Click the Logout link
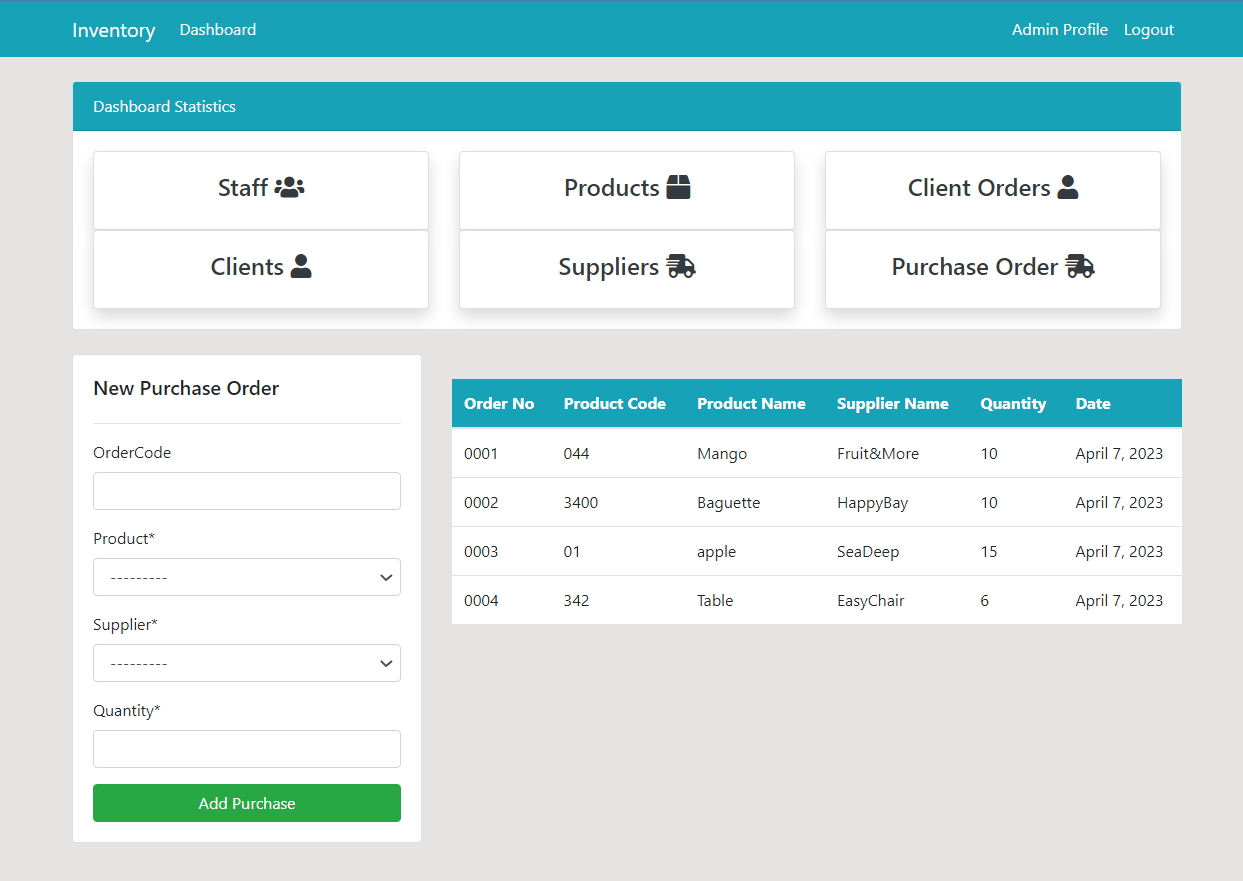The width and height of the screenshot is (1243, 881). (x=1148, y=29)
